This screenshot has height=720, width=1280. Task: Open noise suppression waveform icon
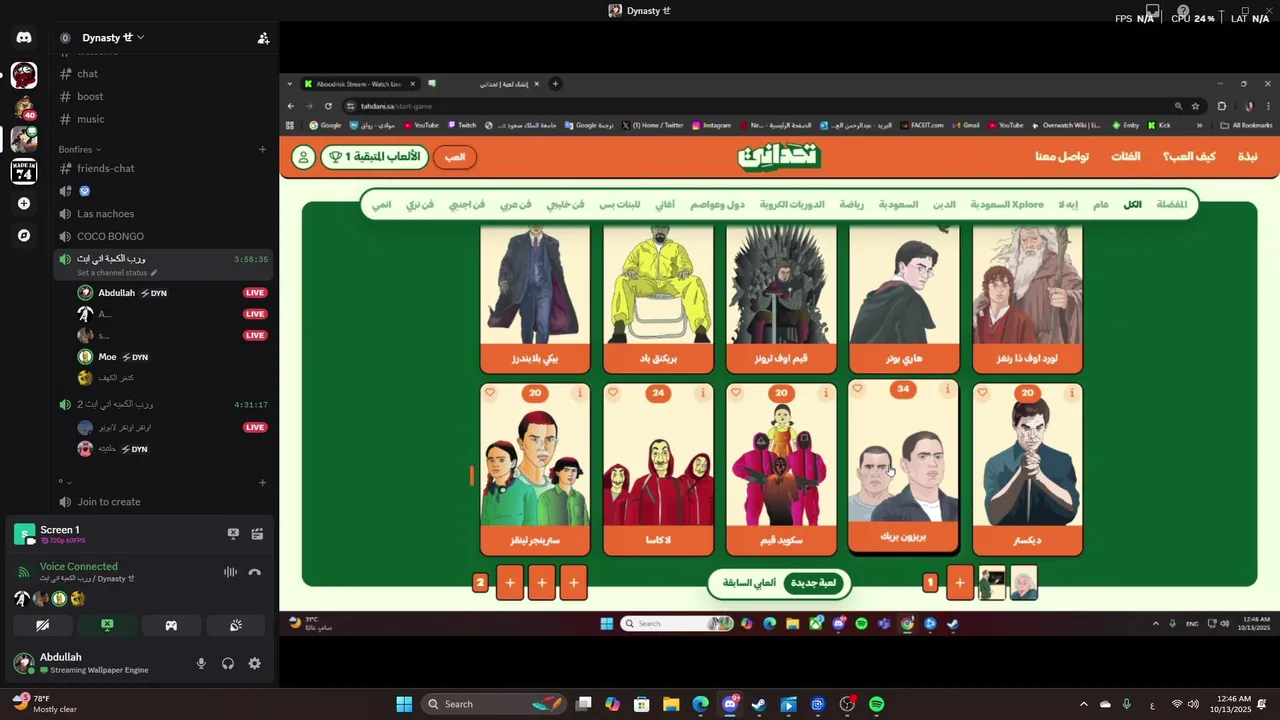click(230, 572)
